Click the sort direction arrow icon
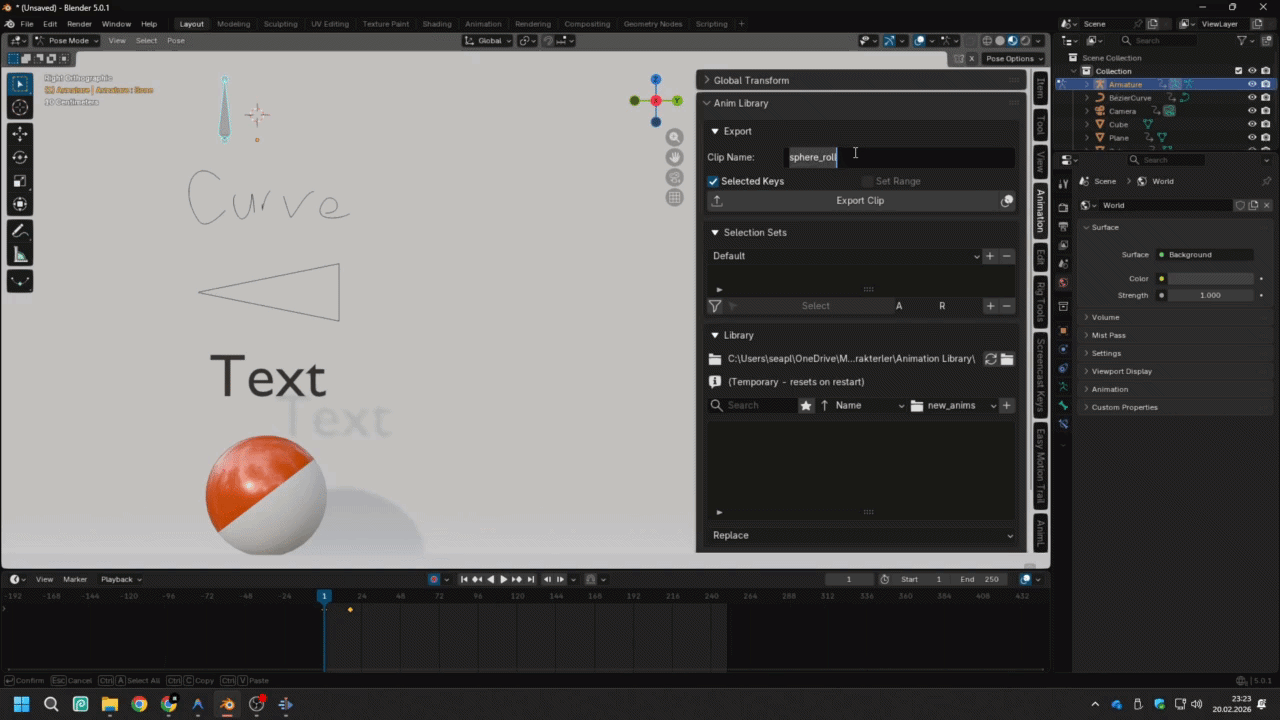The height and width of the screenshot is (720, 1280). point(824,405)
